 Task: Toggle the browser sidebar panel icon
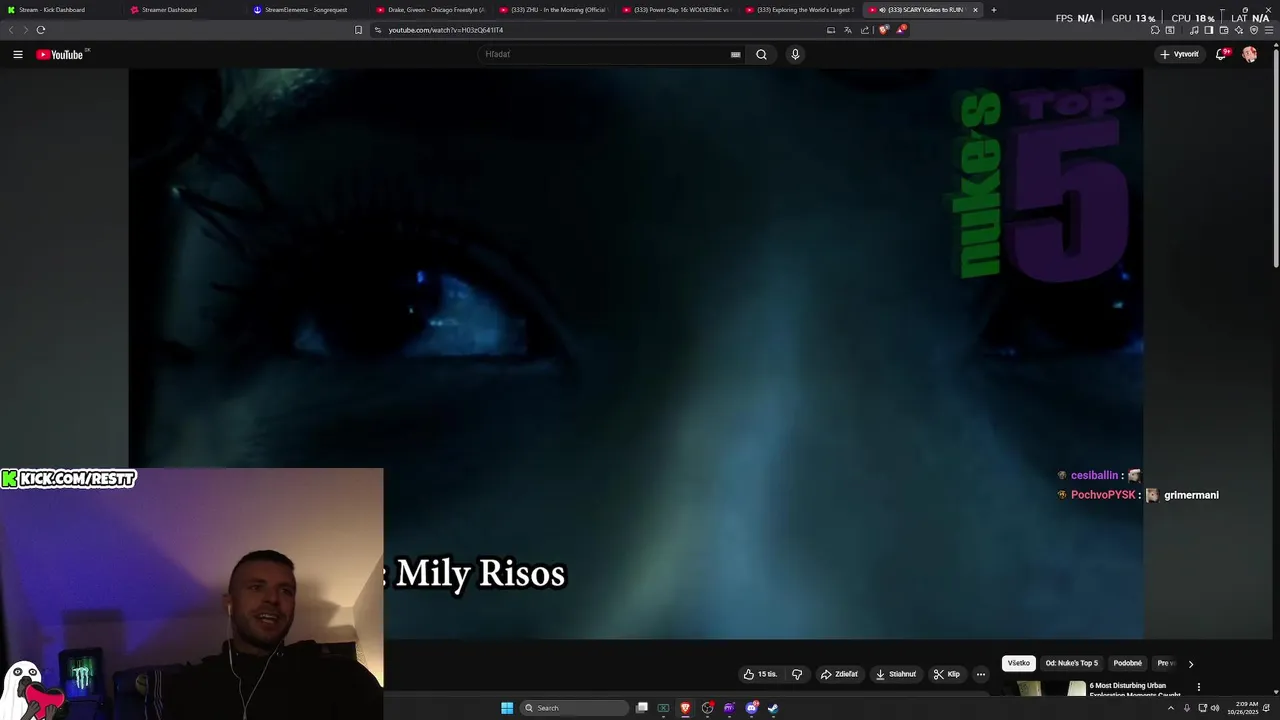1208,30
